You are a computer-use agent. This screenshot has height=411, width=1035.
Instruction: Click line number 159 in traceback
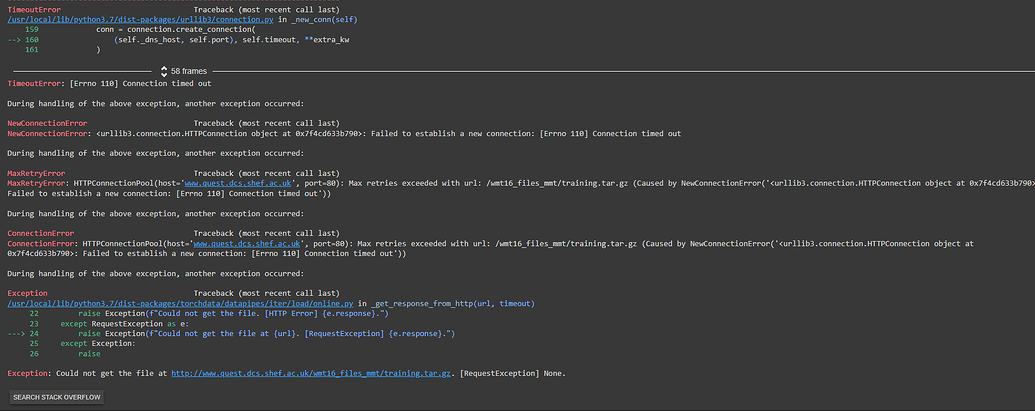pos(32,29)
